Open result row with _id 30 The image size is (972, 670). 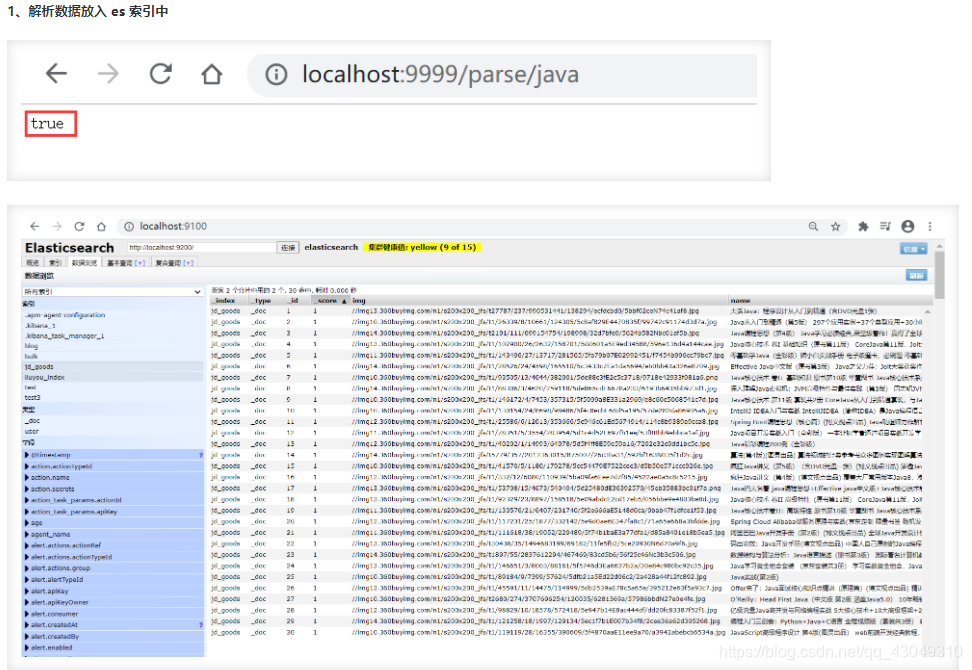565,632
